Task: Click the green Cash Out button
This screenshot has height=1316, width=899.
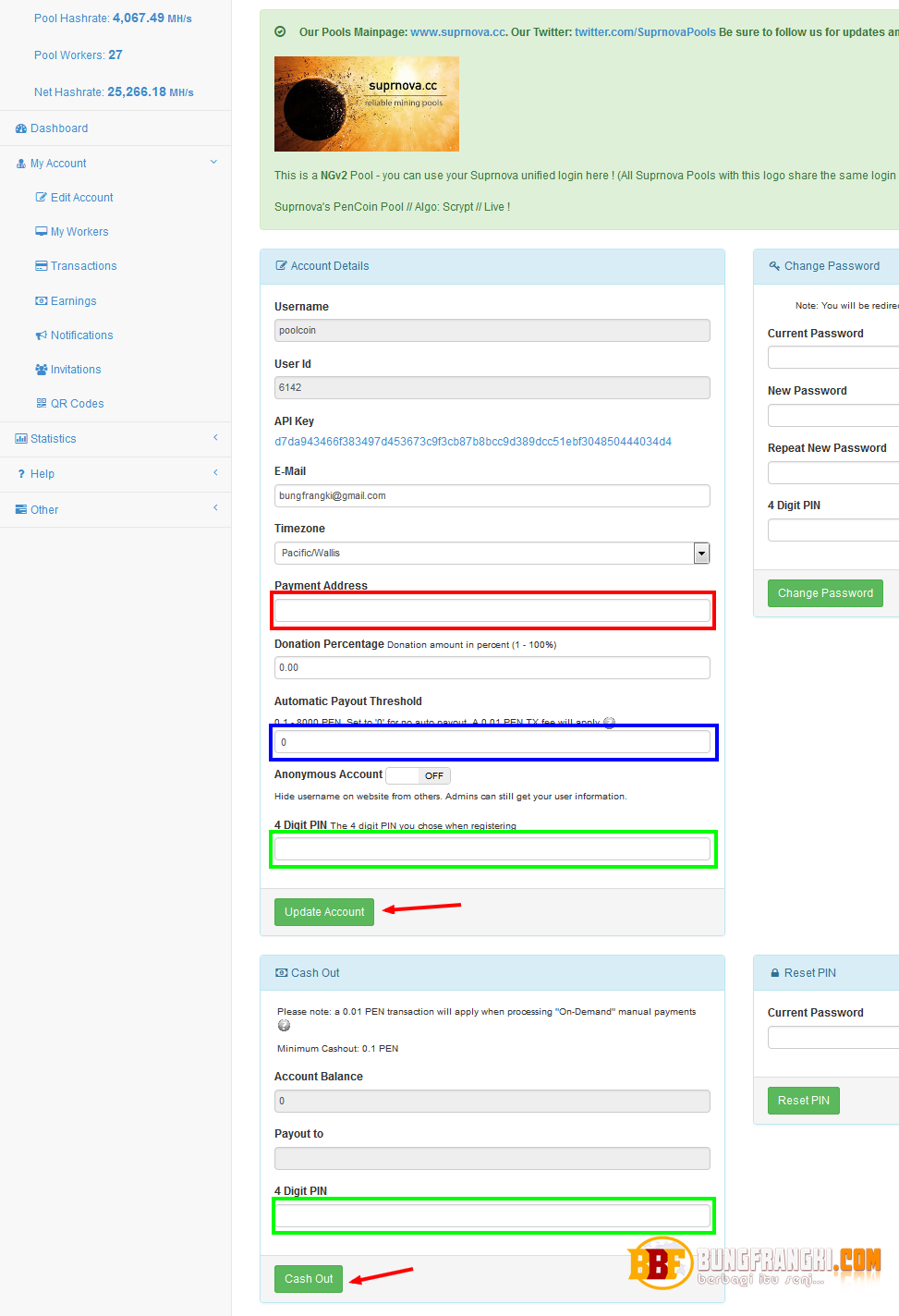Action: 309,1279
